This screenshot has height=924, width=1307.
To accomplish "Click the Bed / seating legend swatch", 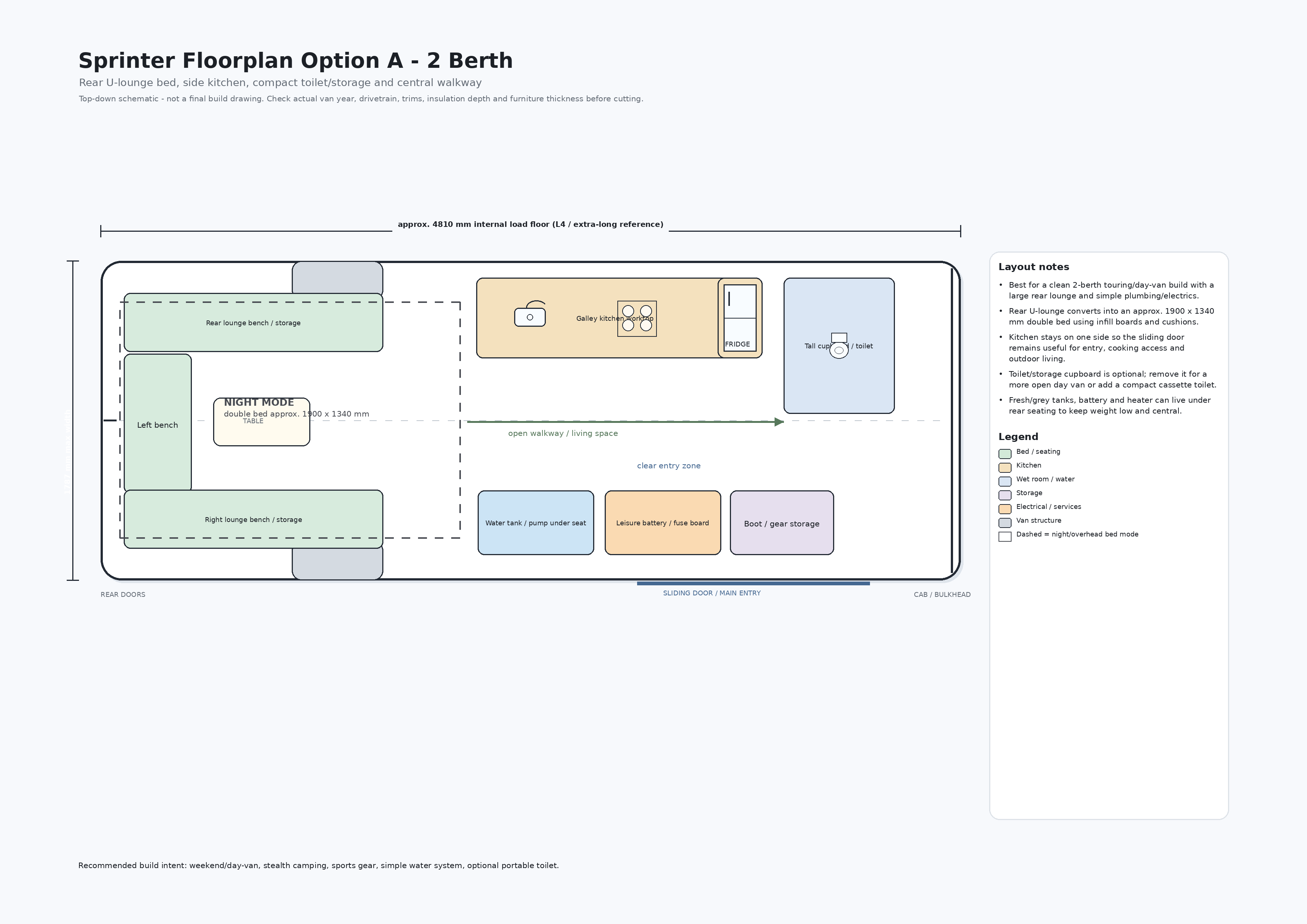I will pos(1005,454).
